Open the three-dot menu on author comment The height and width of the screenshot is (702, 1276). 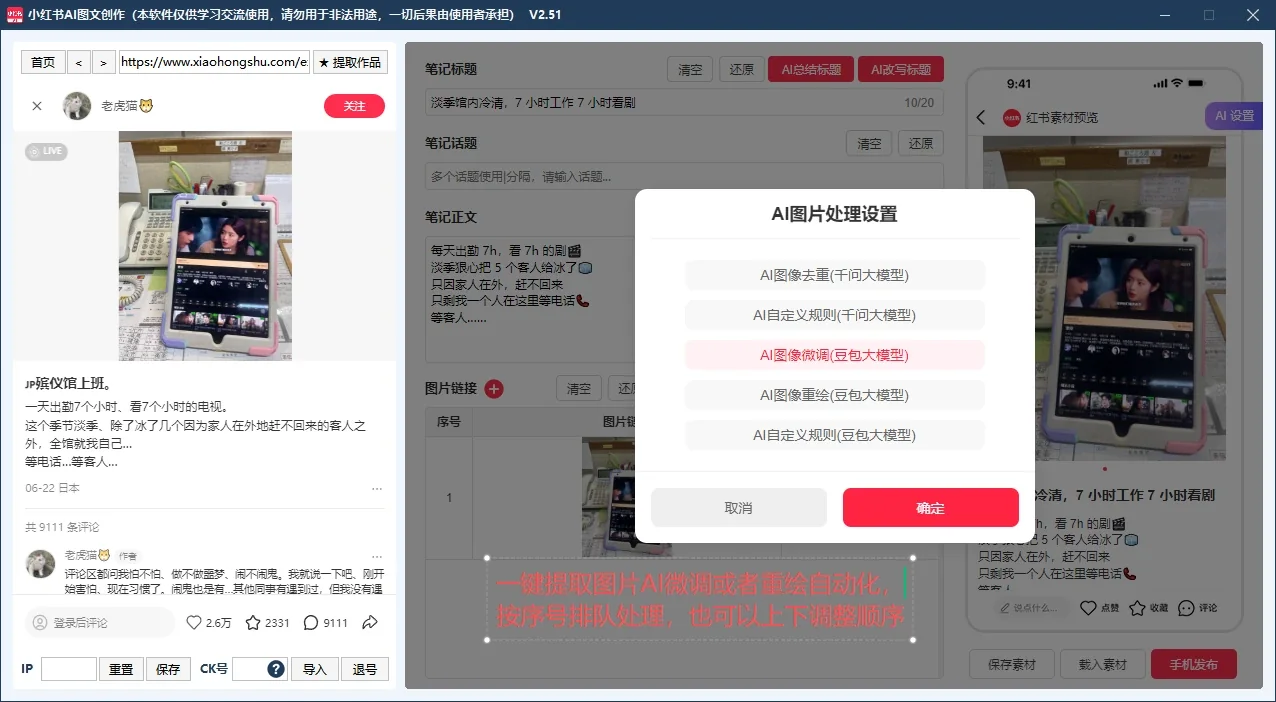point(377,556)
